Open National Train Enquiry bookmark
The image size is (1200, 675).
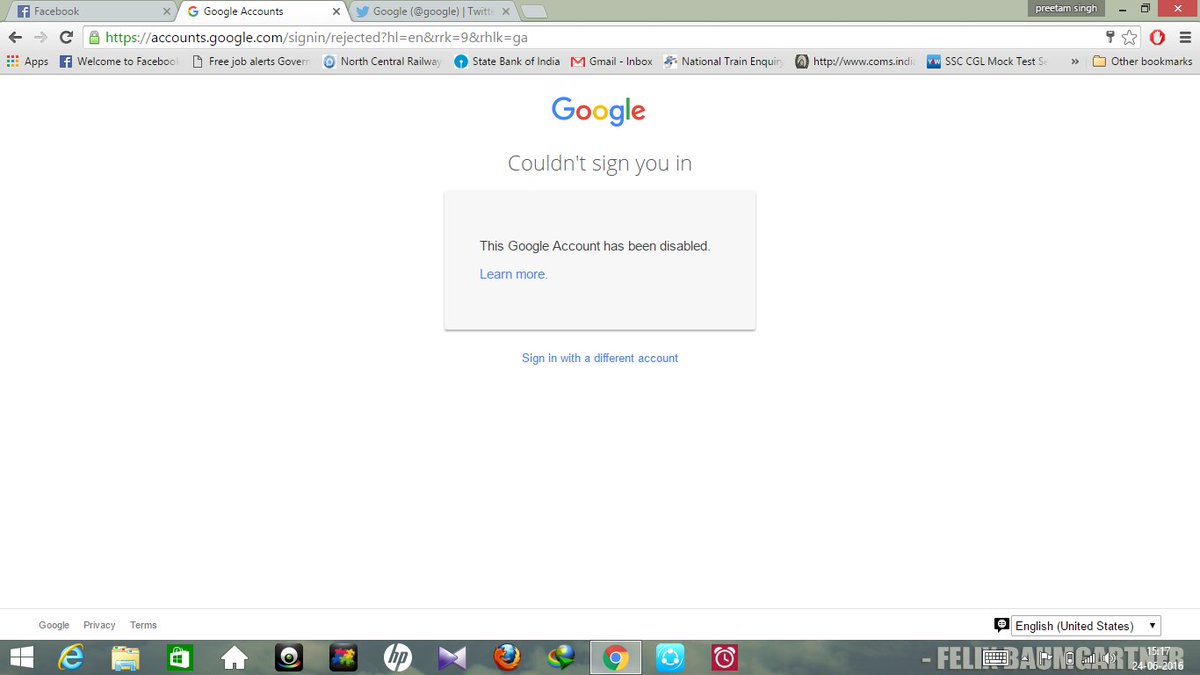click(x=724, y=61)
